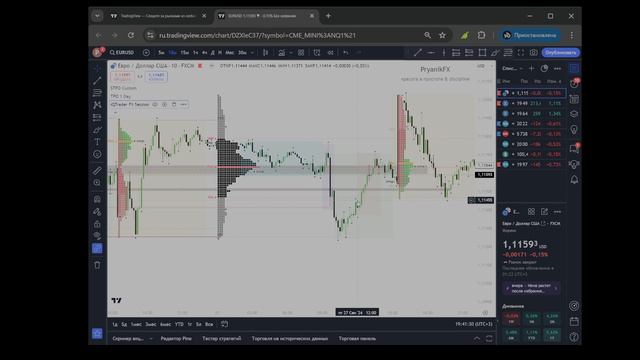Open the calendar icon in right sidebar
This screenshot has height=360, width=640.
click(x=574, y=322)
